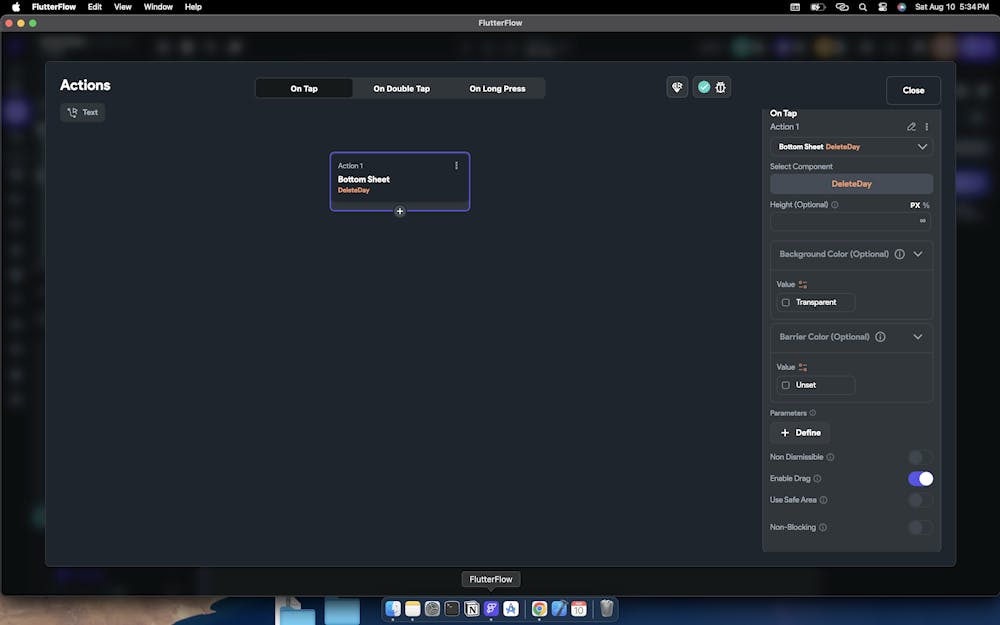Open the Apple menu
The height and width of the screenshot is (625, 1000).
16,7
